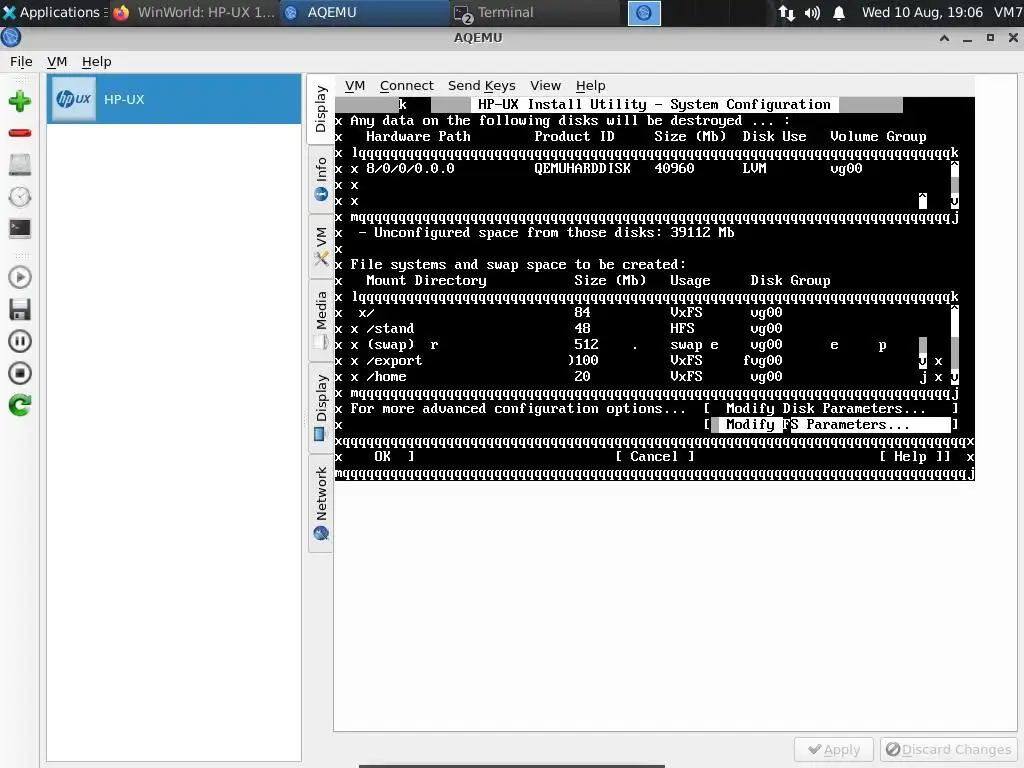The height and width of the screenshot is (768, 1024).
Task: Select Modify FS Parameters option in installer
Action: [830, 424]
